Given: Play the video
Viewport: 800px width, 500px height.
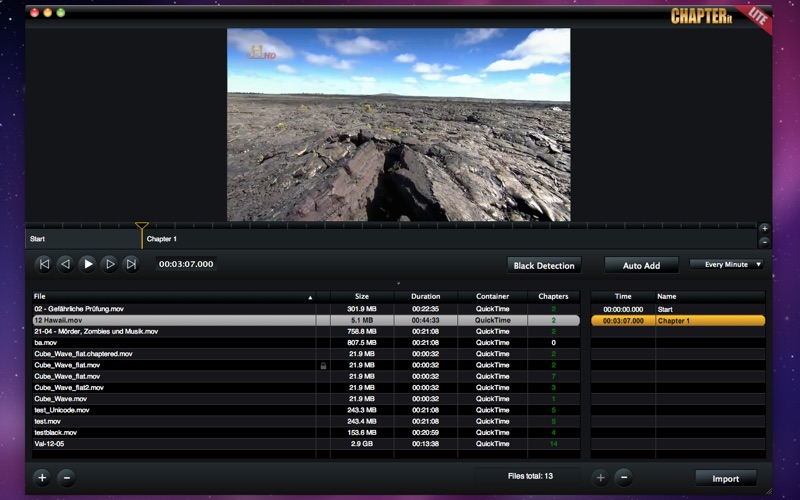Looking at the screenshot, I should point(88,264).
